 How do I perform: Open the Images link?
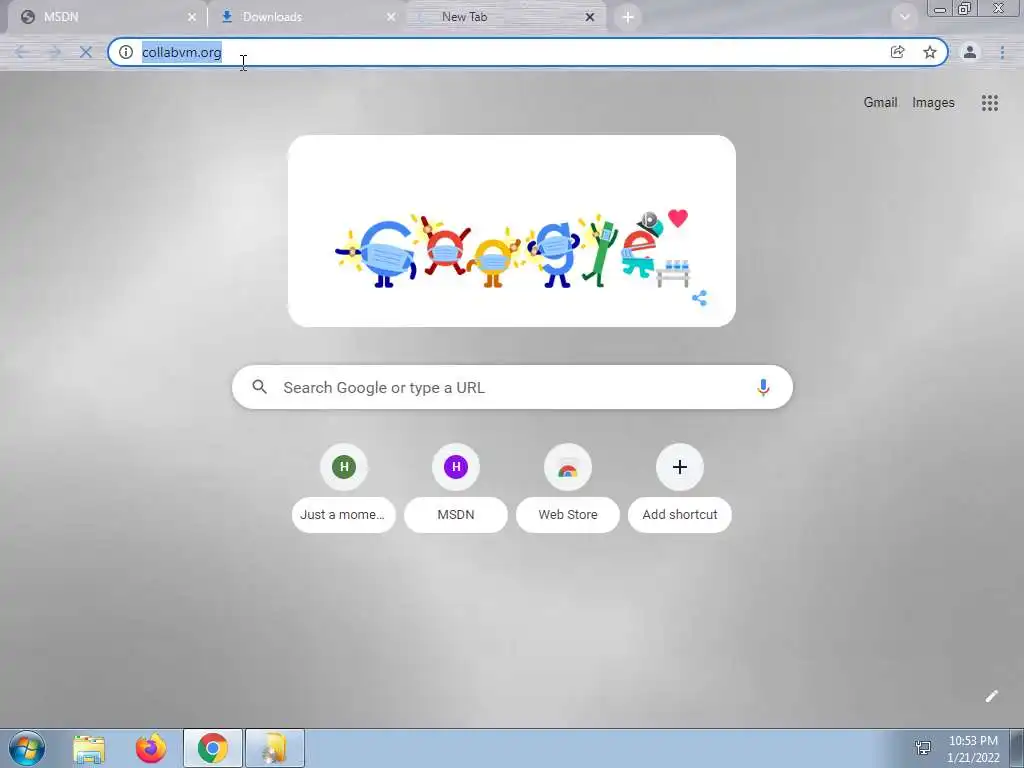click(x=933, y=103)
